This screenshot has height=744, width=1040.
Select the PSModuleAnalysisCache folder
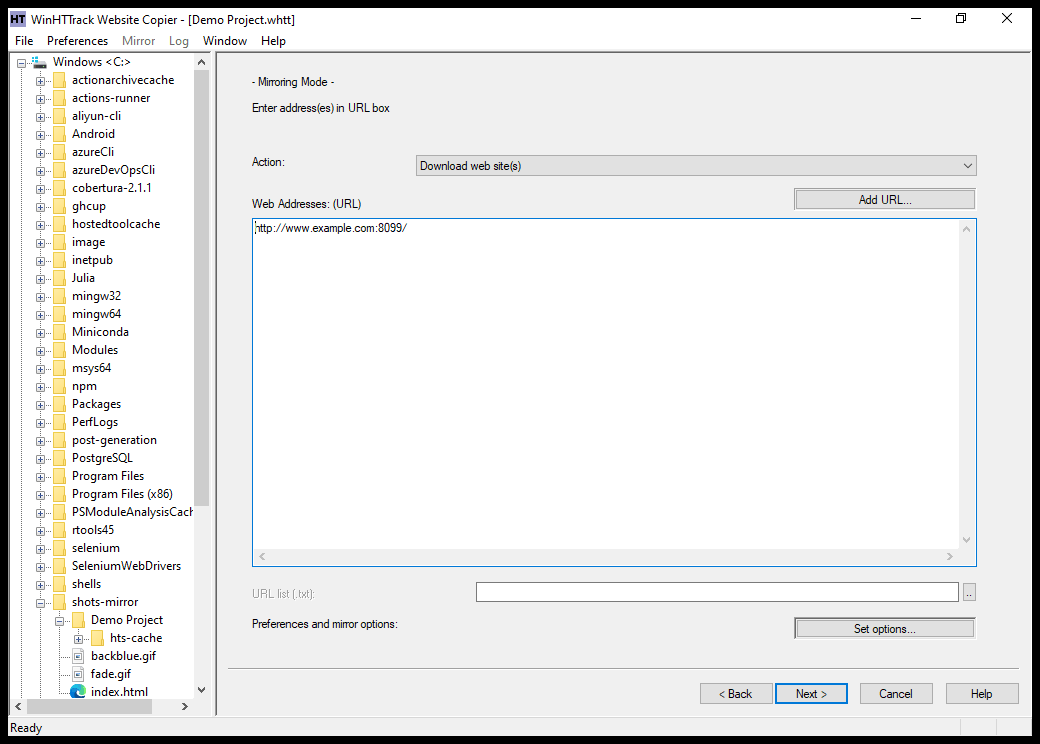click(132, 512)
